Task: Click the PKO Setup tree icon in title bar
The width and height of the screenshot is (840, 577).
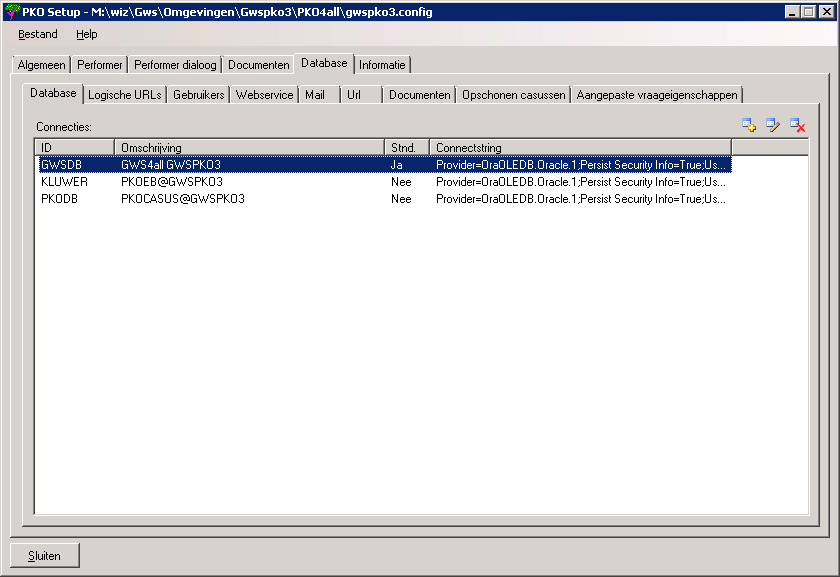Action: pyautogui.click(x=12, y=11)
